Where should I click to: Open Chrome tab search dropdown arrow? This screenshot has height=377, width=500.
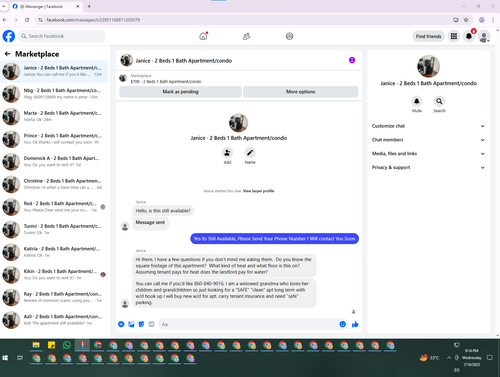tap(4, 6)
